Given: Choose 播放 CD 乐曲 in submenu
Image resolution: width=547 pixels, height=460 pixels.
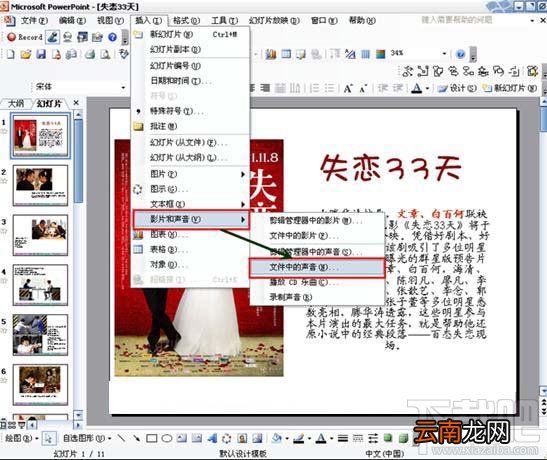Looking at the screenshot, I should pyautogui.click(x=317, y=282).
